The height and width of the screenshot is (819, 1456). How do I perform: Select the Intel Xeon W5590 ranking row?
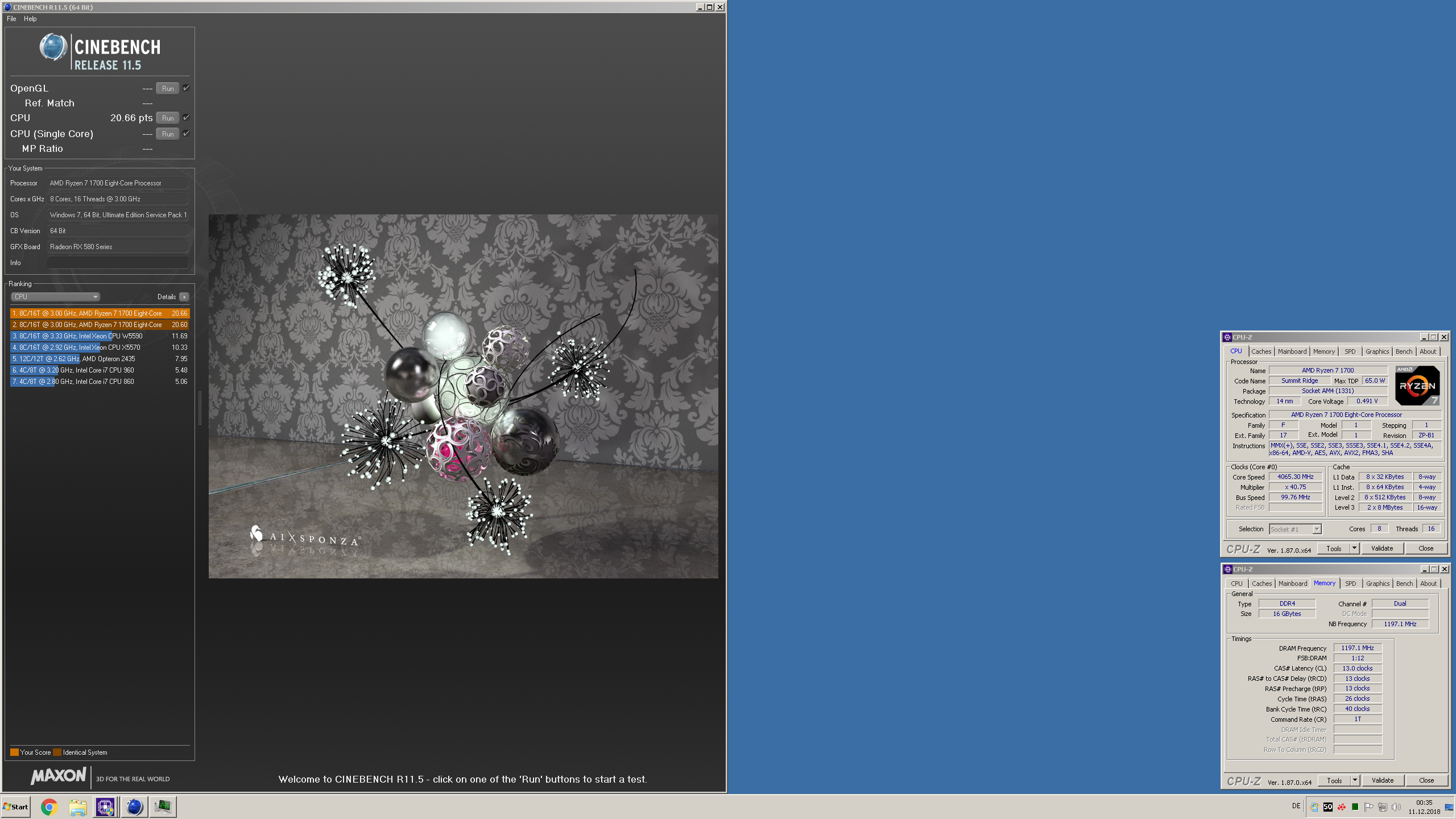(x=100, y=336)
